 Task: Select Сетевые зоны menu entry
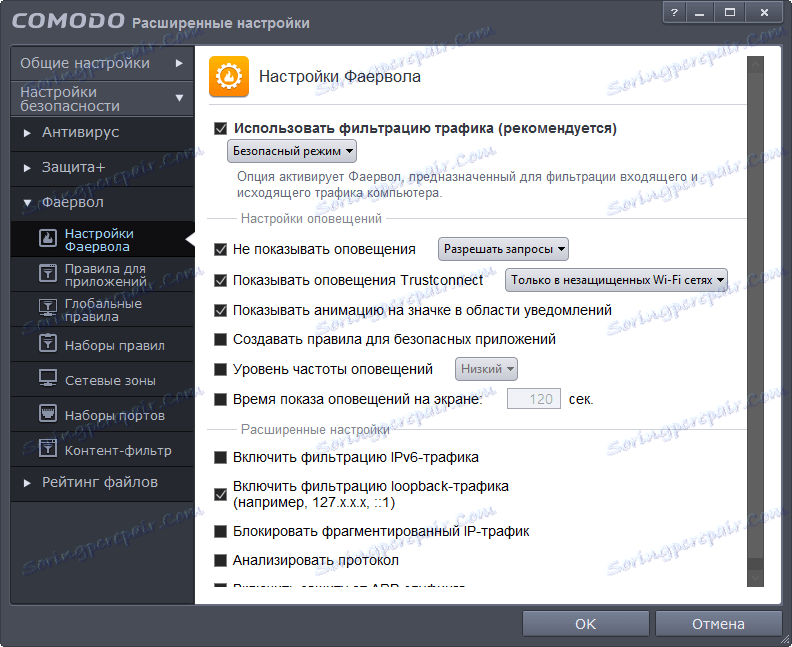[102, 379]
